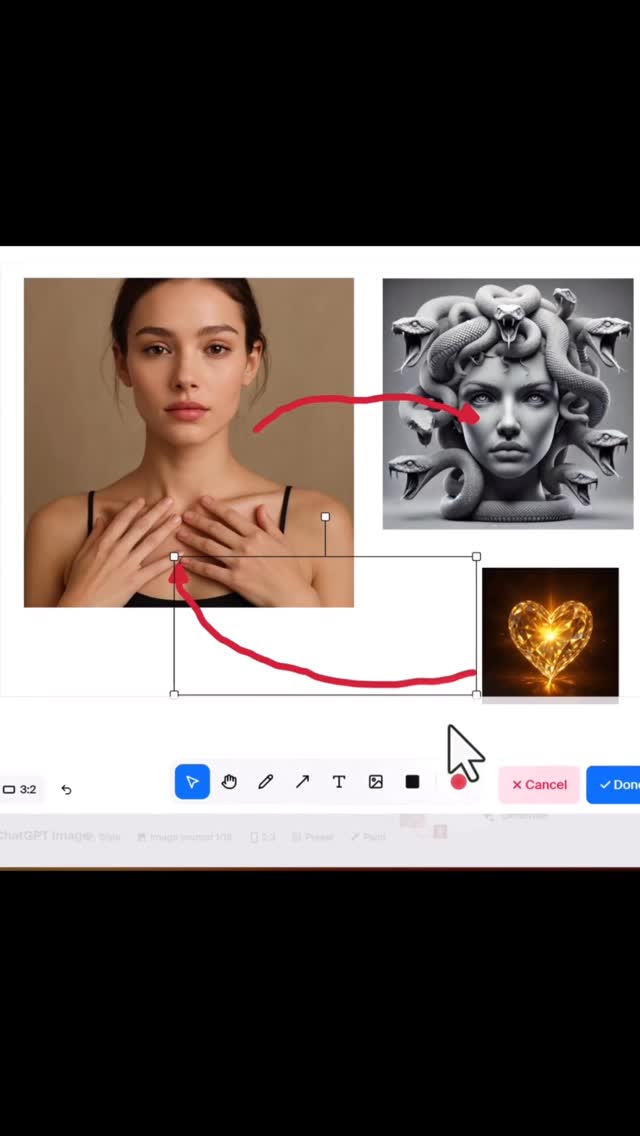Activate the Hand pan tool
Screen dimensions: 640x1136
pyautogui.click(x=229, y=782)
